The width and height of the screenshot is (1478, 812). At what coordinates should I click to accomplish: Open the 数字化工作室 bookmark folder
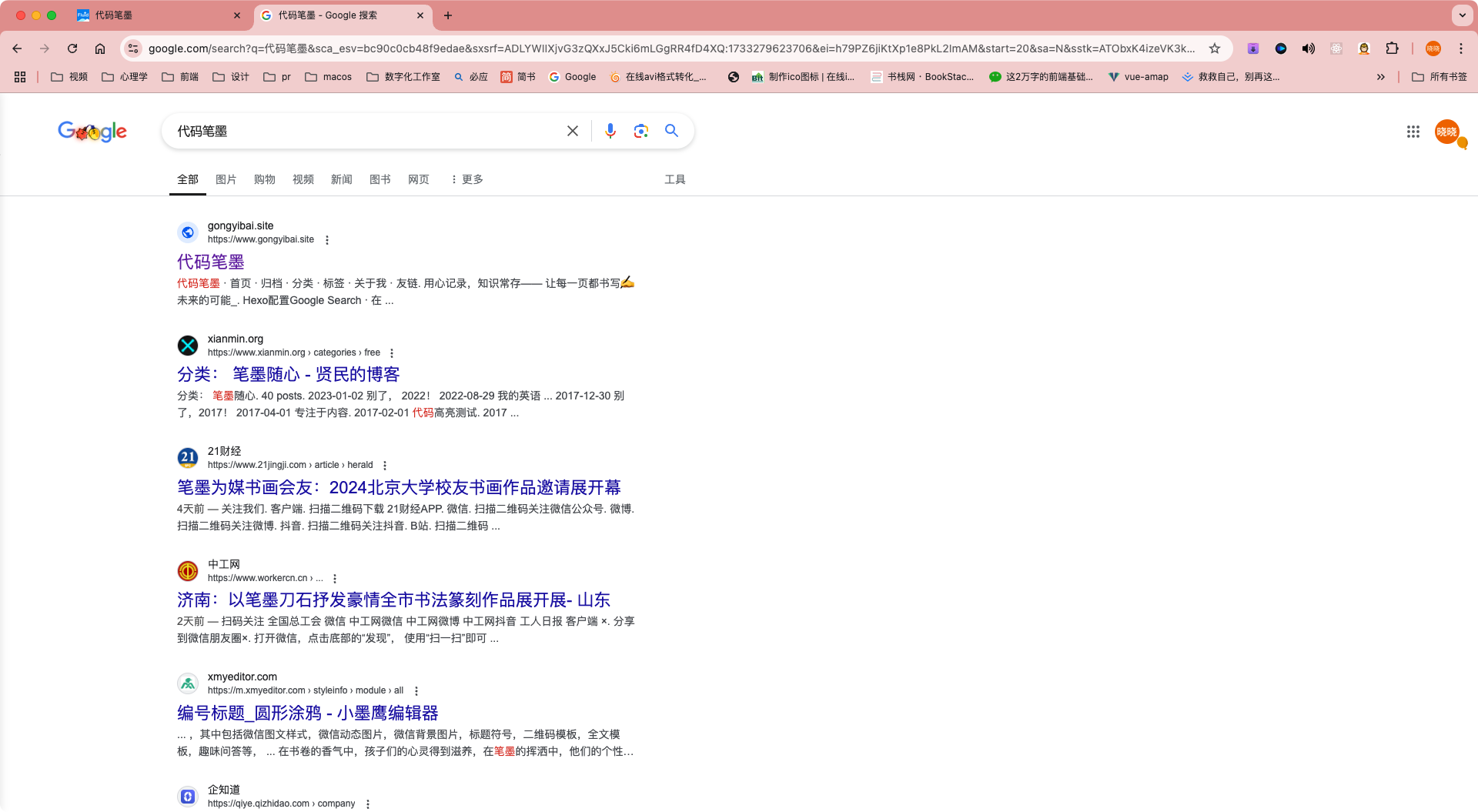(x=403, y=77)
